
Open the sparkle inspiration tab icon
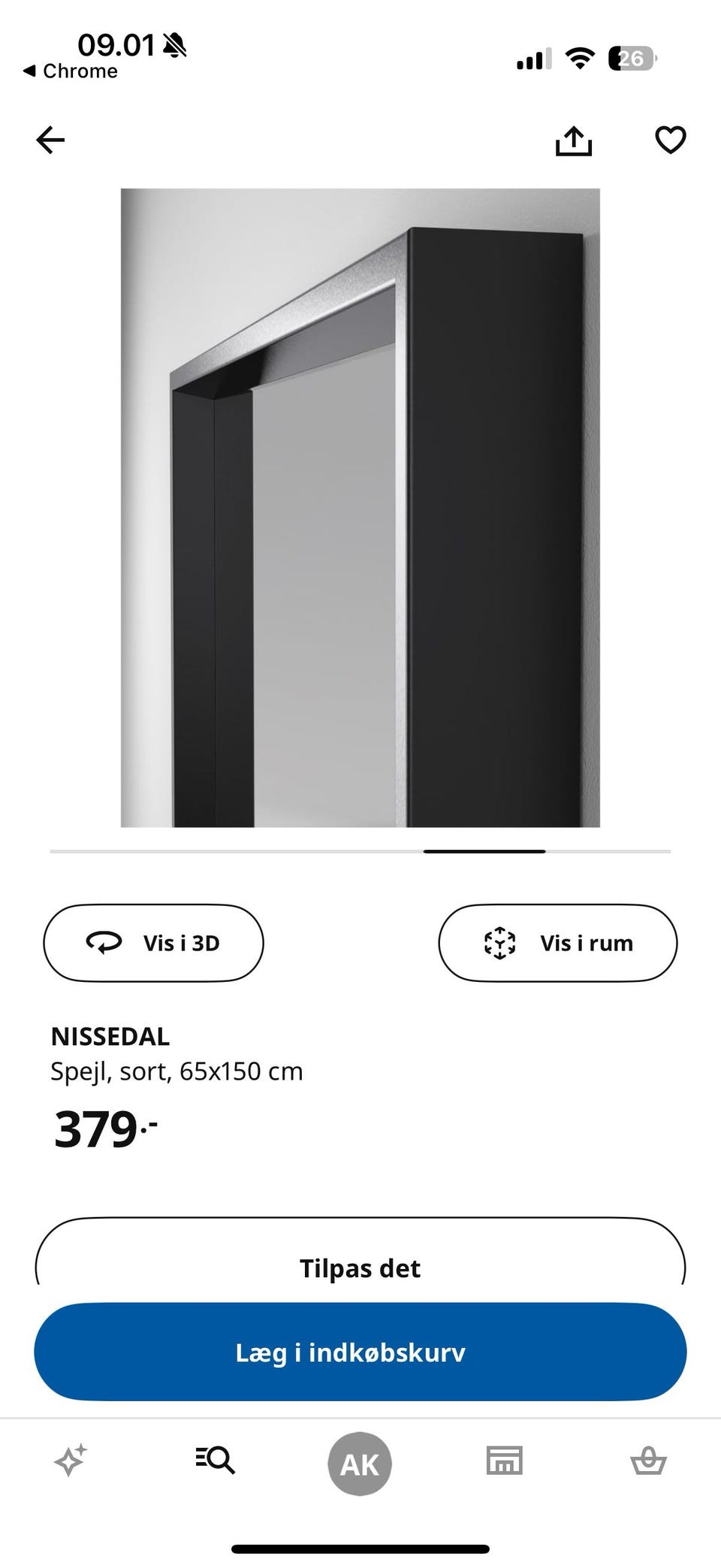coord(71,1461)
